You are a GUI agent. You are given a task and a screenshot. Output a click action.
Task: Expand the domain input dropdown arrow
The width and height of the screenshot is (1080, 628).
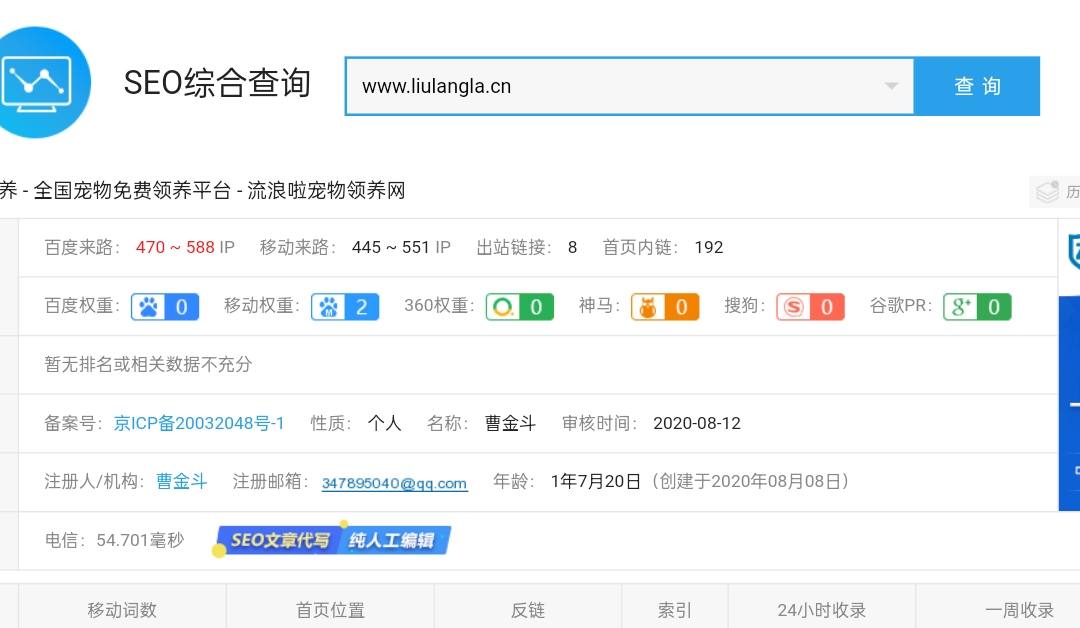point(891,86)
